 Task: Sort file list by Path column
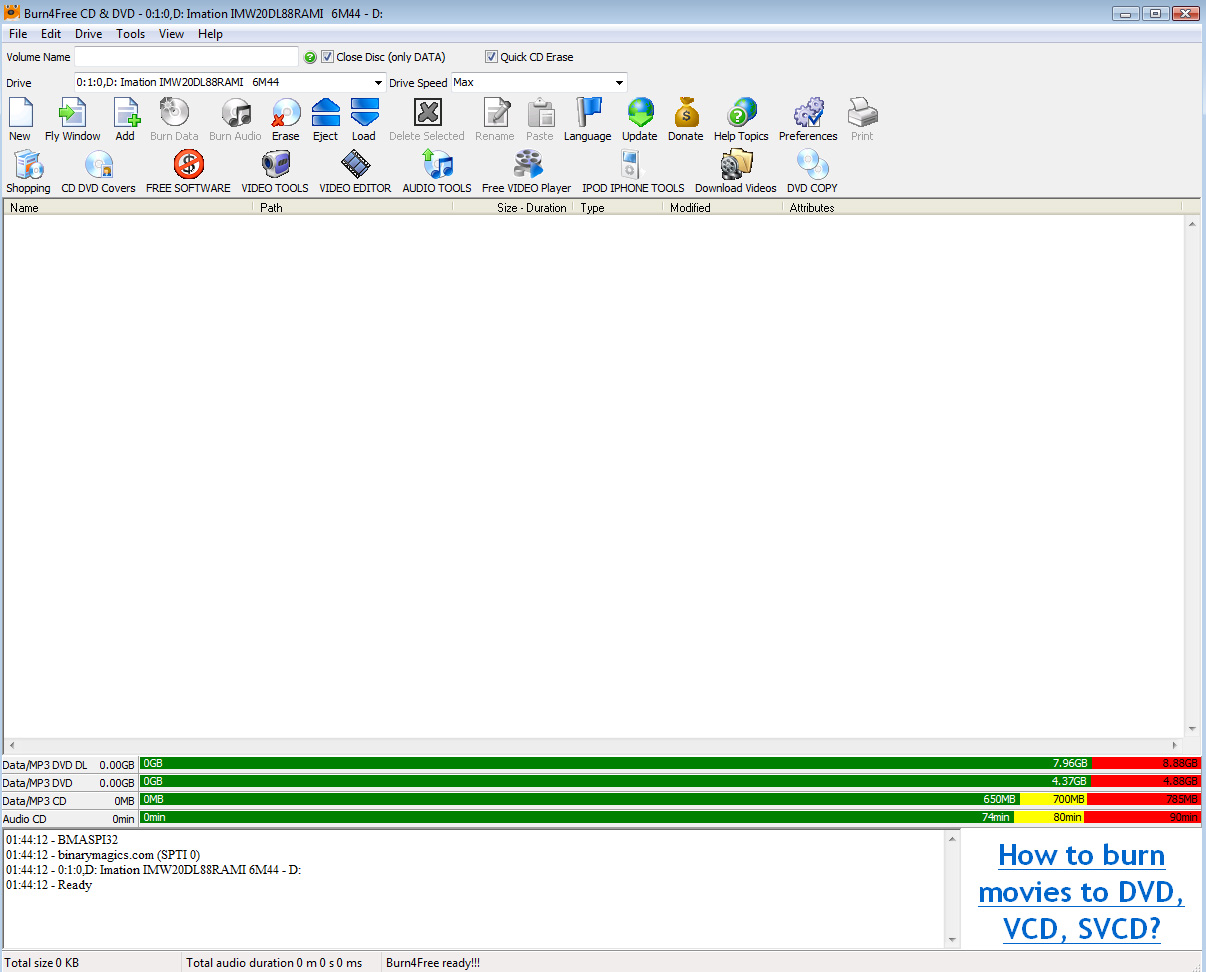pyautogui.click(x=353, y=208)
